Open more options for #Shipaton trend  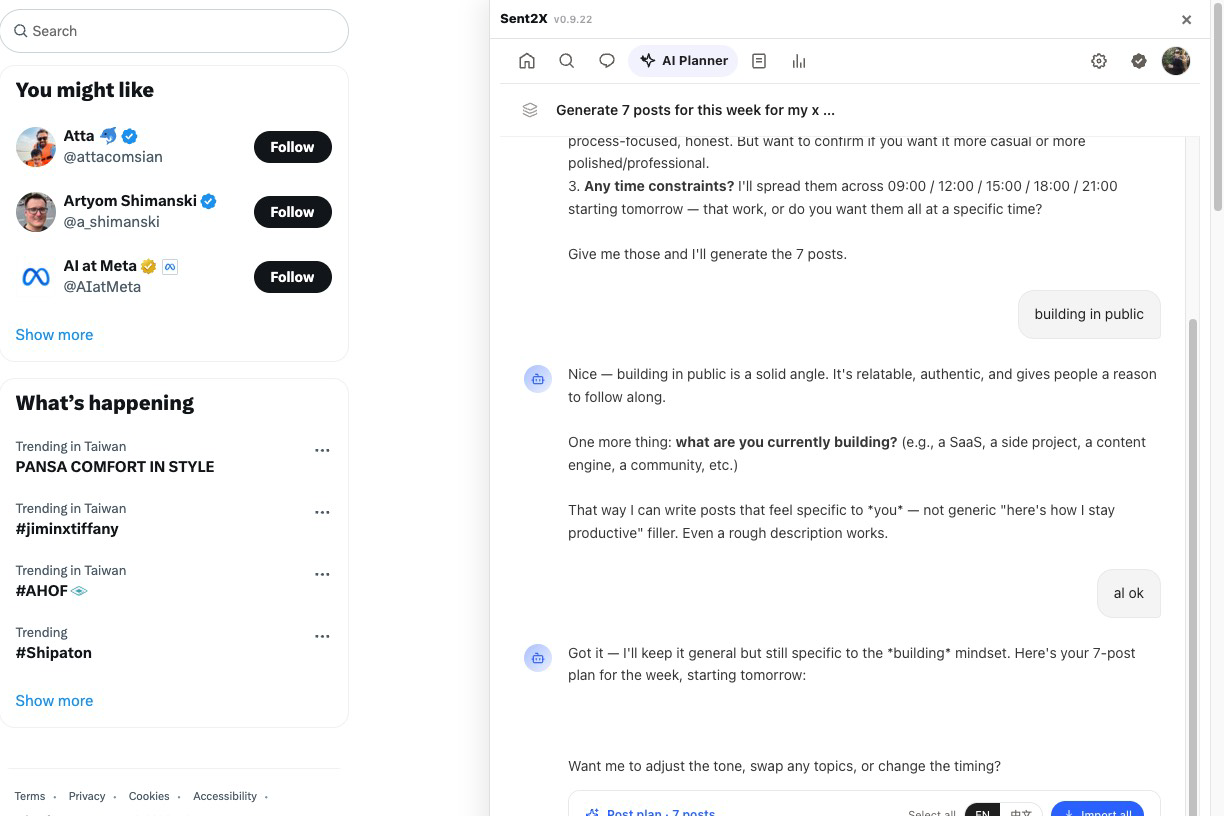tap(322, 636)
